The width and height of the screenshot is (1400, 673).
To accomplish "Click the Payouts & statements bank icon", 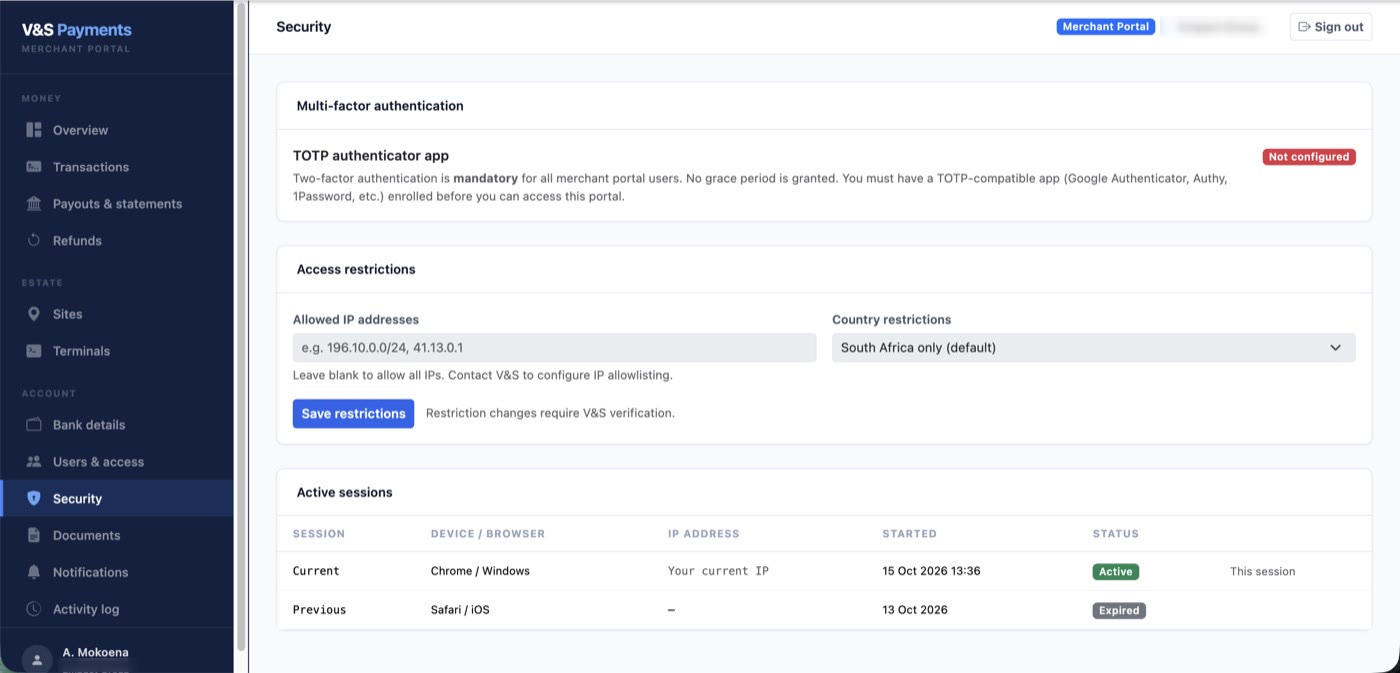I will [x=34, y=204].
